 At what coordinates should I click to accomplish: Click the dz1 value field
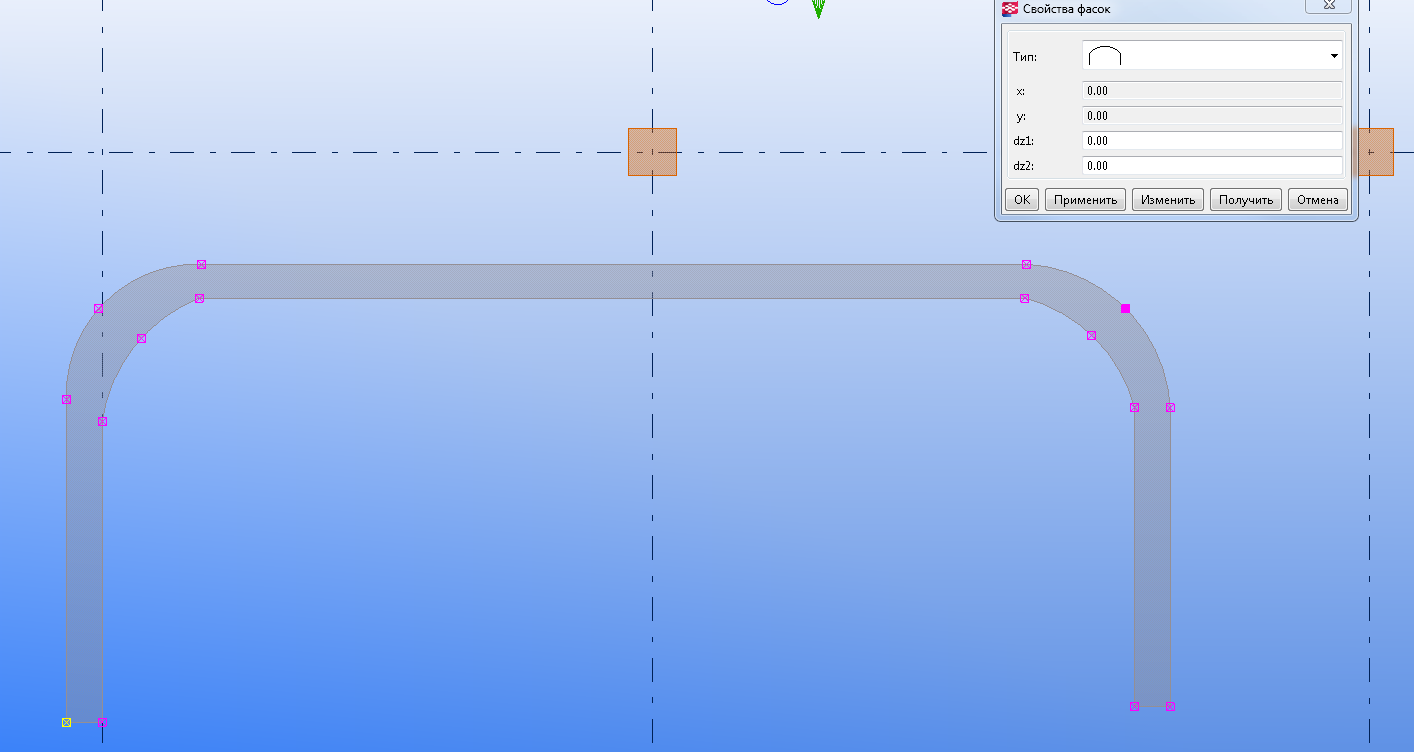pyautogui.click(x=1212, y=141)
